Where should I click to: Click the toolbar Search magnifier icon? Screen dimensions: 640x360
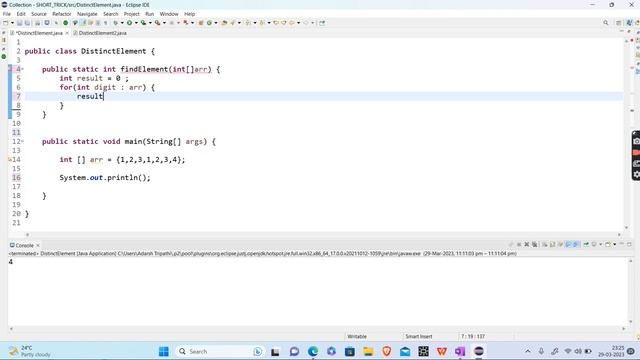(606, 23)
